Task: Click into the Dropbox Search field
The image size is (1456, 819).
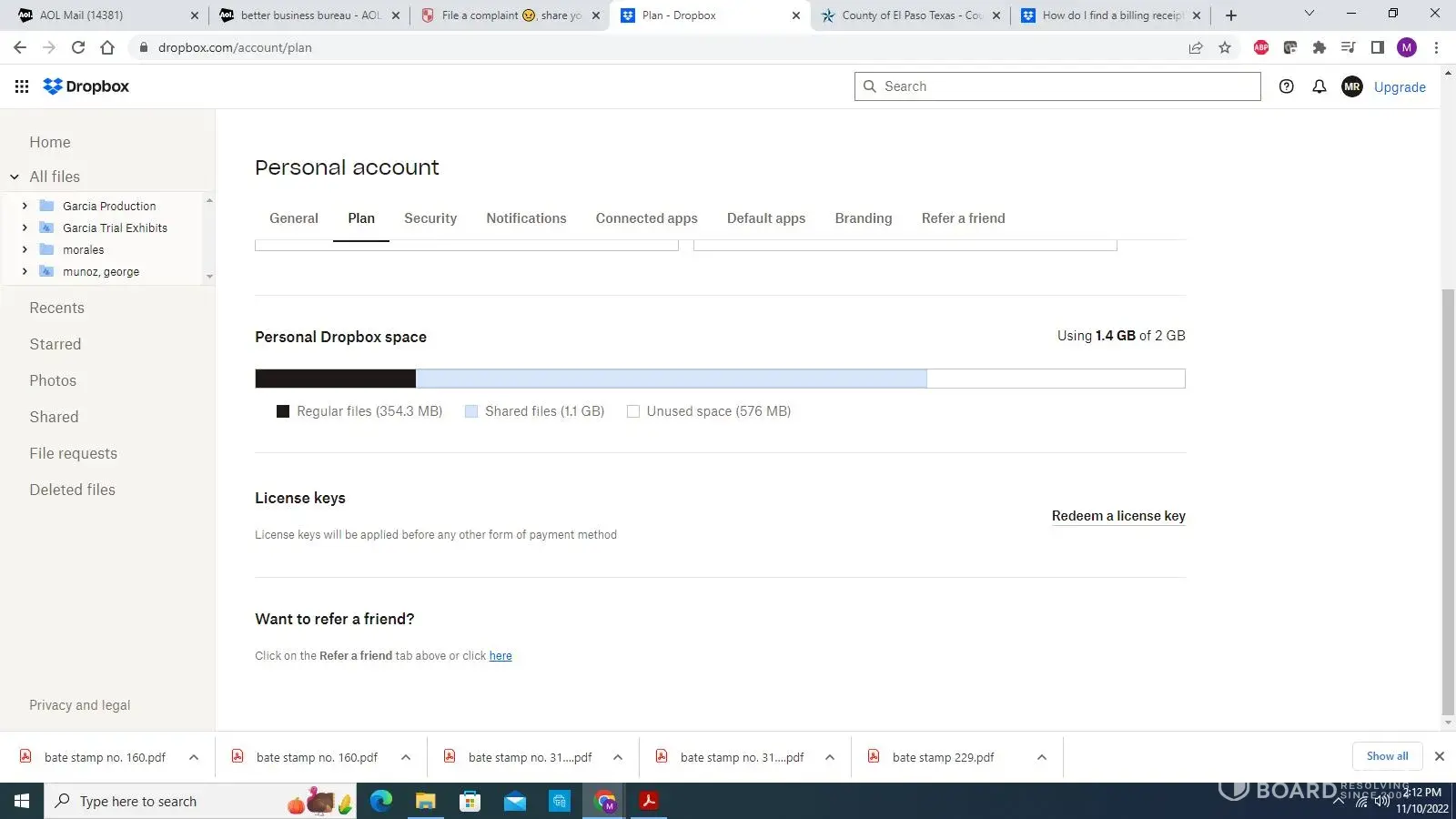Action: 1065,86
